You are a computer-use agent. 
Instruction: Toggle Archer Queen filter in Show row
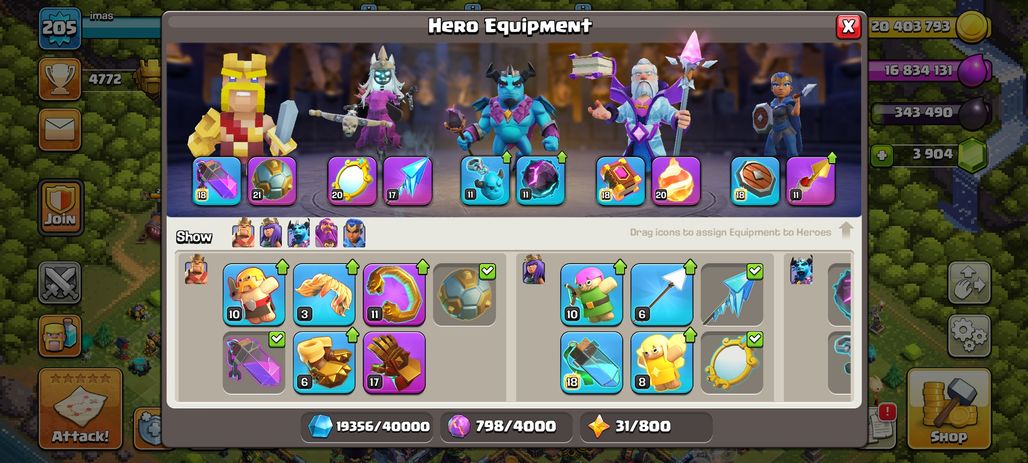pos(271,233)
